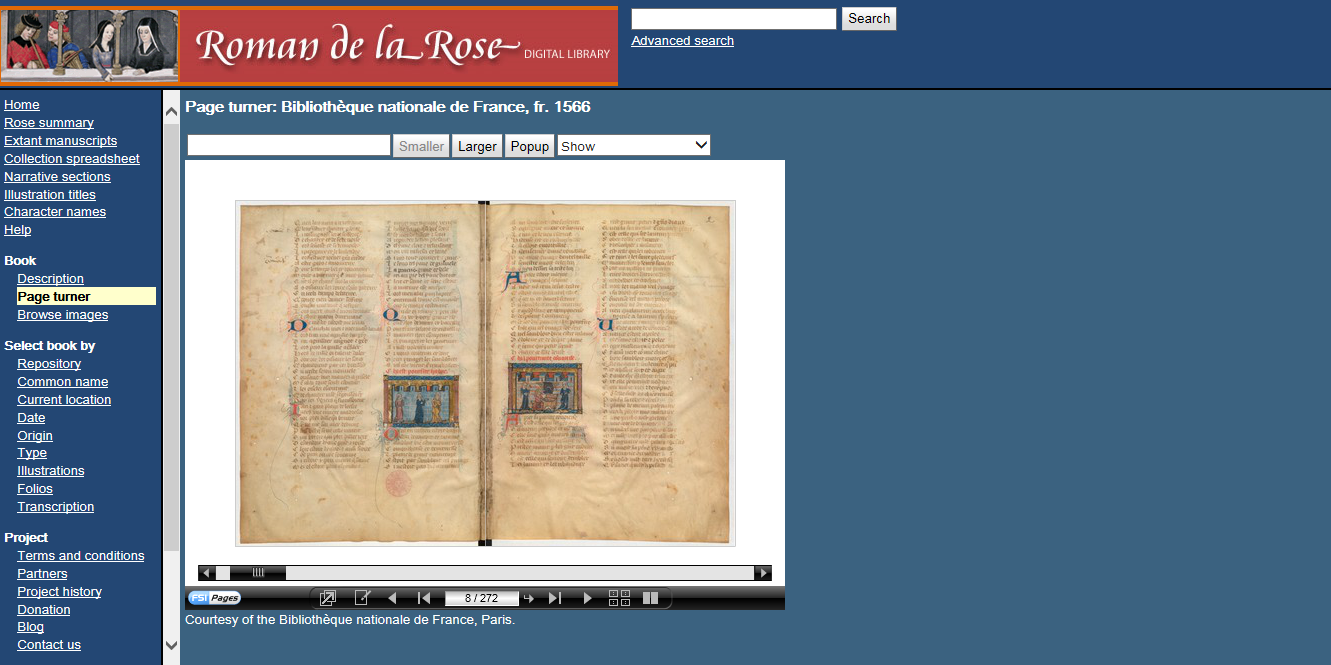
Task: Open Illustration titles
Action: click(50, 195)
